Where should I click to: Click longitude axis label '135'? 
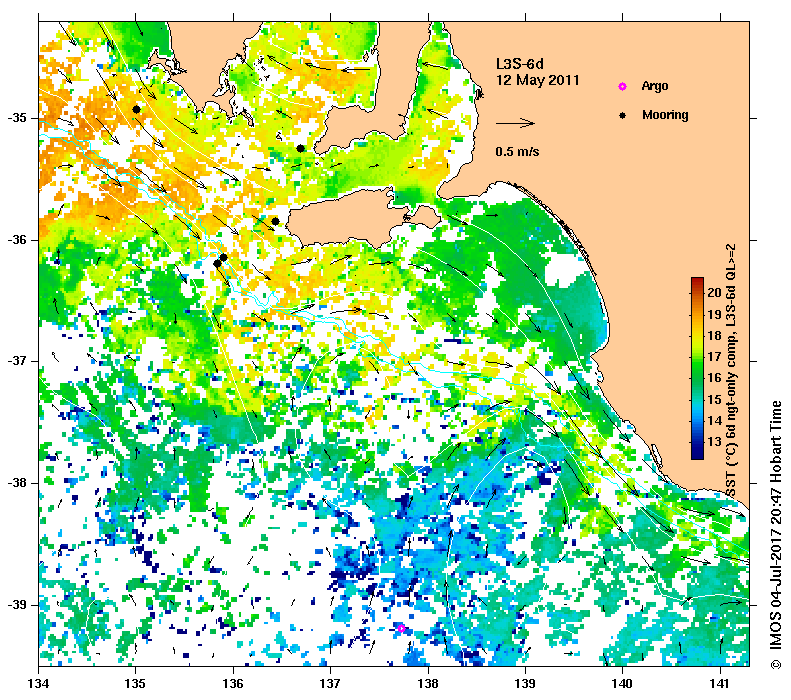tap(136, 683)
